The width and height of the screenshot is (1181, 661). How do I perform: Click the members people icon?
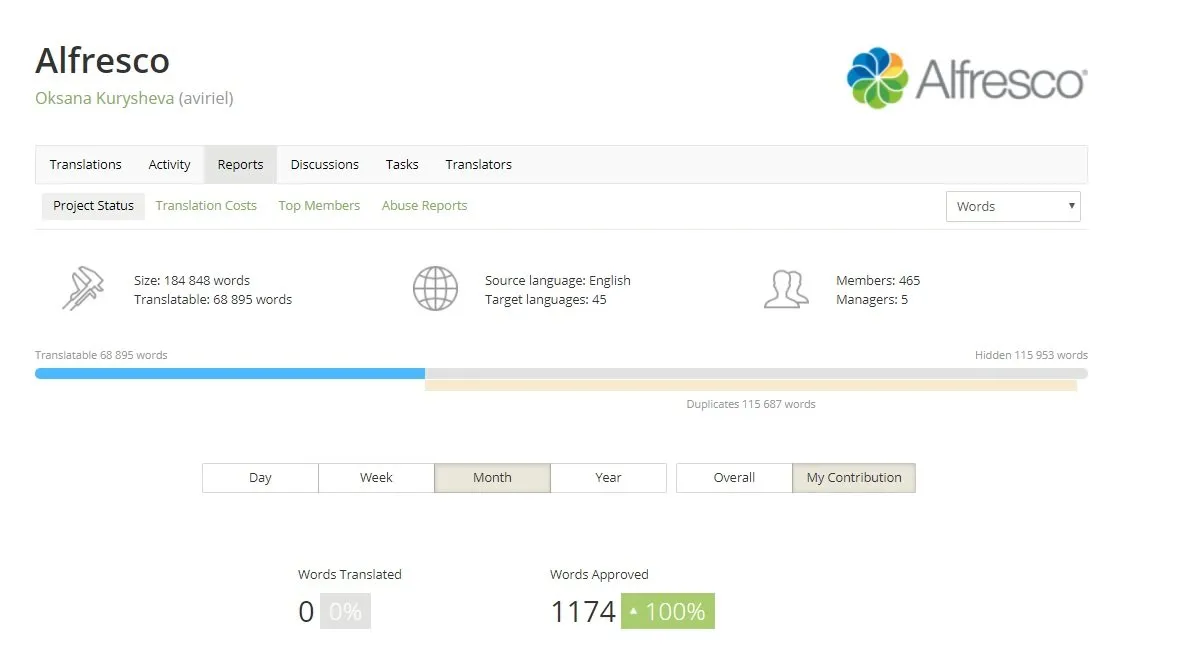click(786, 290)
